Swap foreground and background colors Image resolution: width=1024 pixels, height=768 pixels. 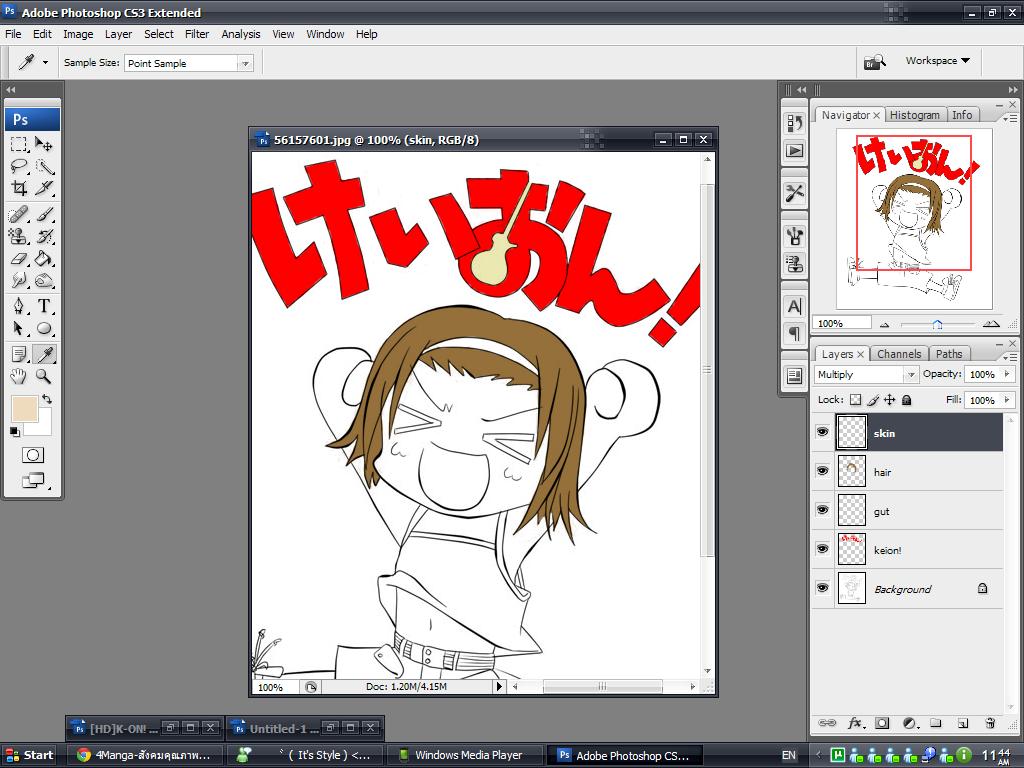click(47, 398)
